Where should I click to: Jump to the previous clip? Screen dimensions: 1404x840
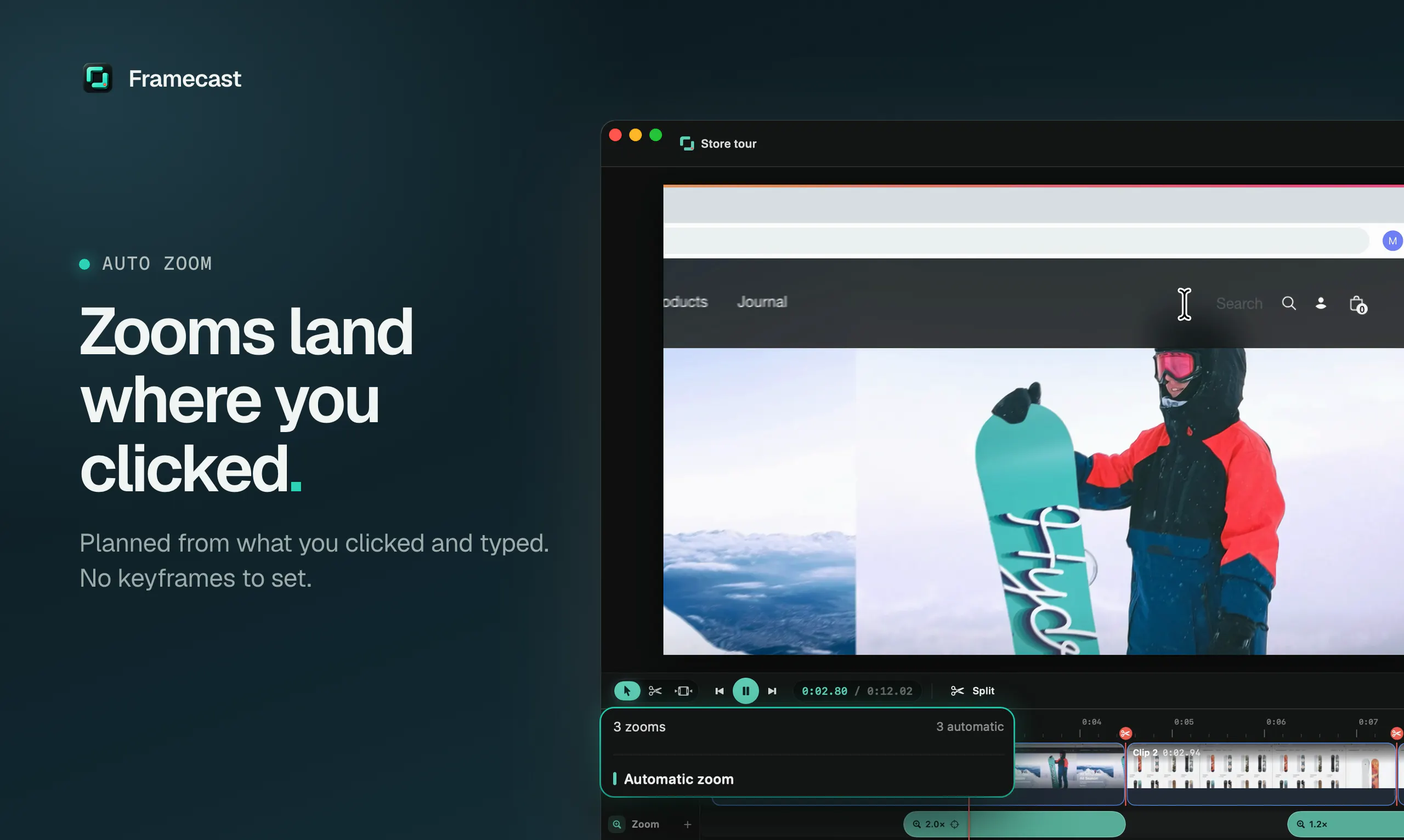click(x=719, y=690)
